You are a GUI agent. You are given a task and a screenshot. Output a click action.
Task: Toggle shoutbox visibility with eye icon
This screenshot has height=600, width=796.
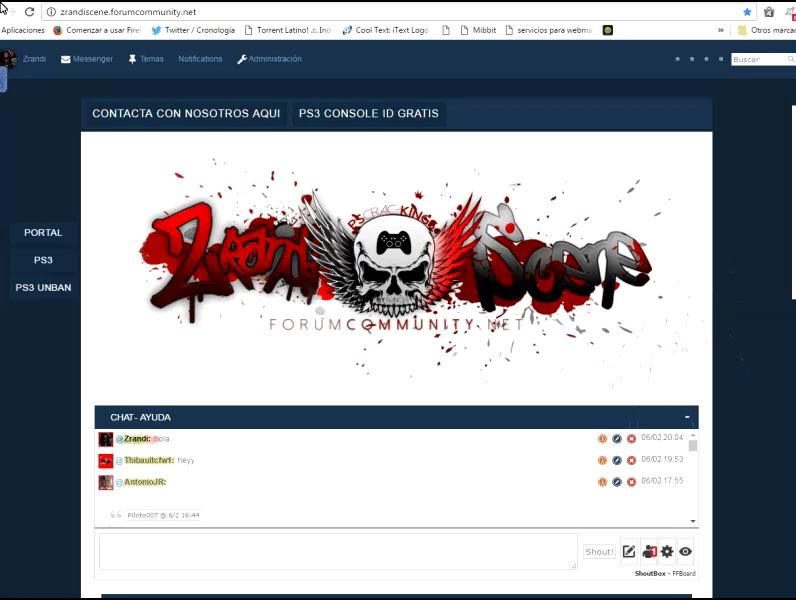(685, 551)
